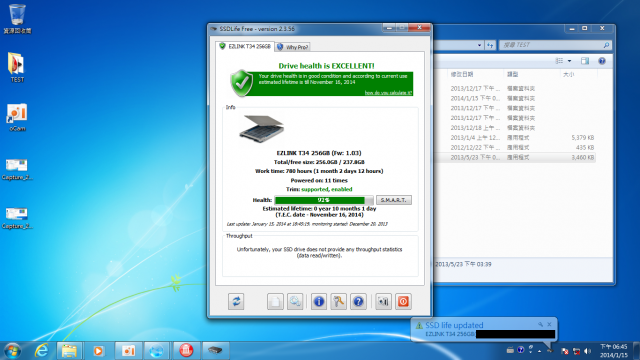The image size is (640, 360).
Task: Click the SSD drive picture in Info
Action: pos(262,129)
